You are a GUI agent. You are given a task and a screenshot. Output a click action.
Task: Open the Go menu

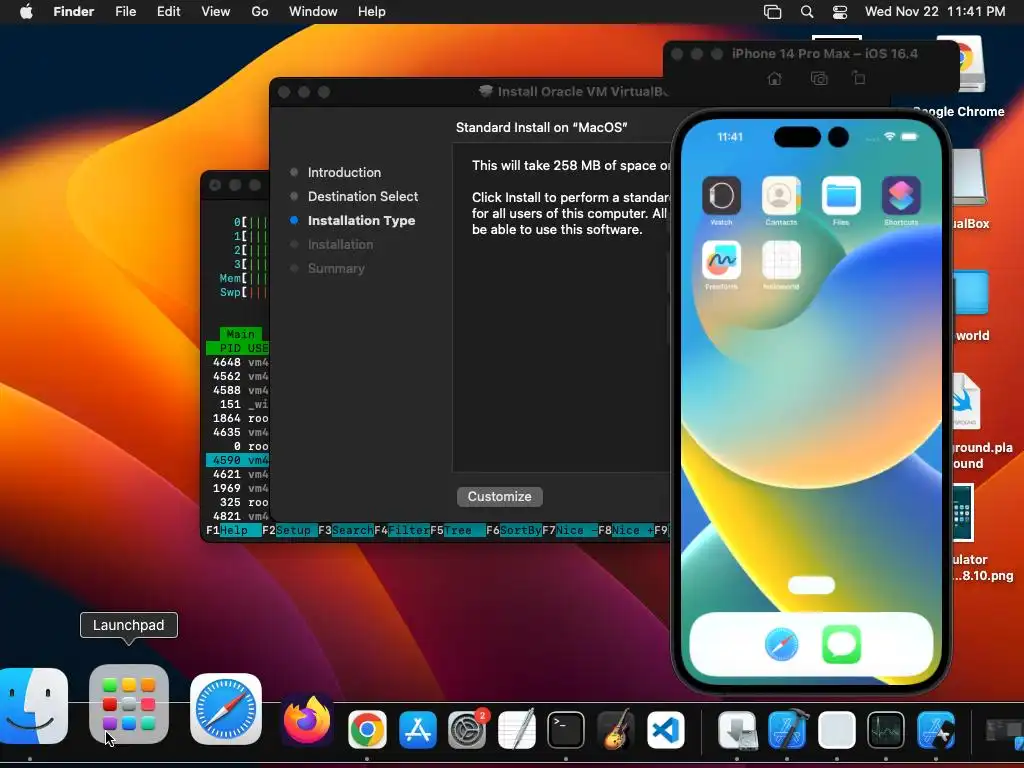(x=260, y=12)
